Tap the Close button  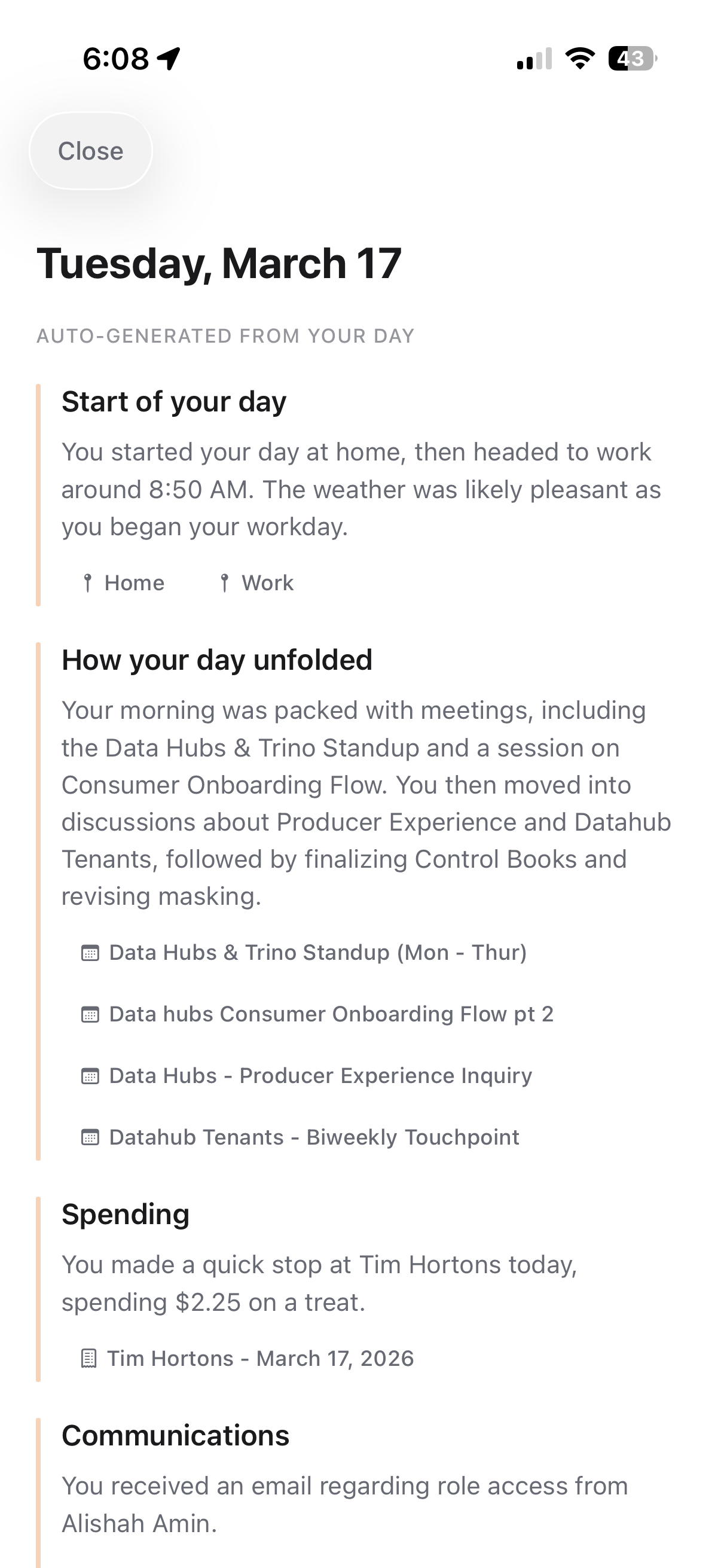[x=91, y=151]
